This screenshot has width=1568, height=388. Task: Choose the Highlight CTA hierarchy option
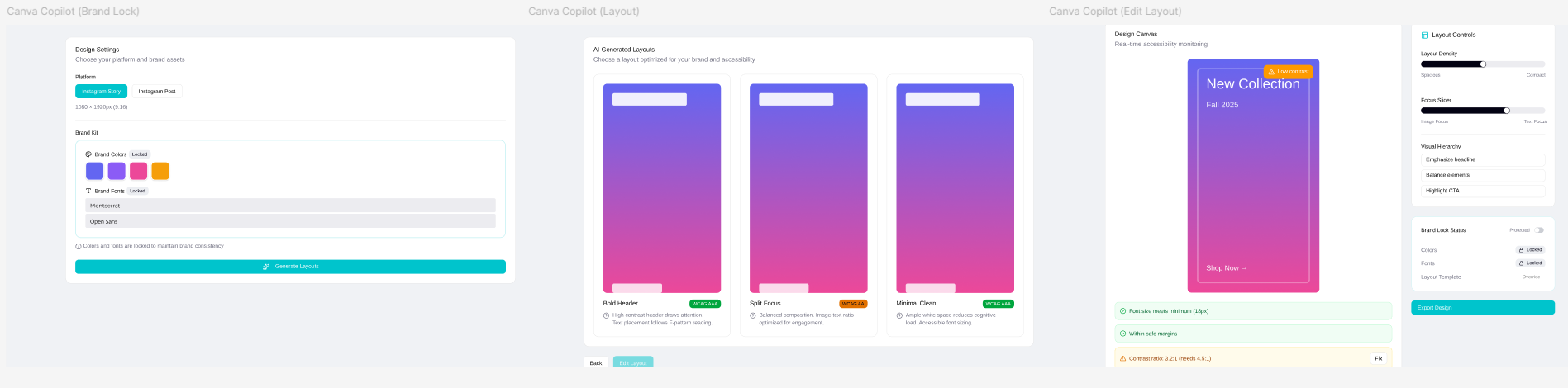tap(1482, 191)
